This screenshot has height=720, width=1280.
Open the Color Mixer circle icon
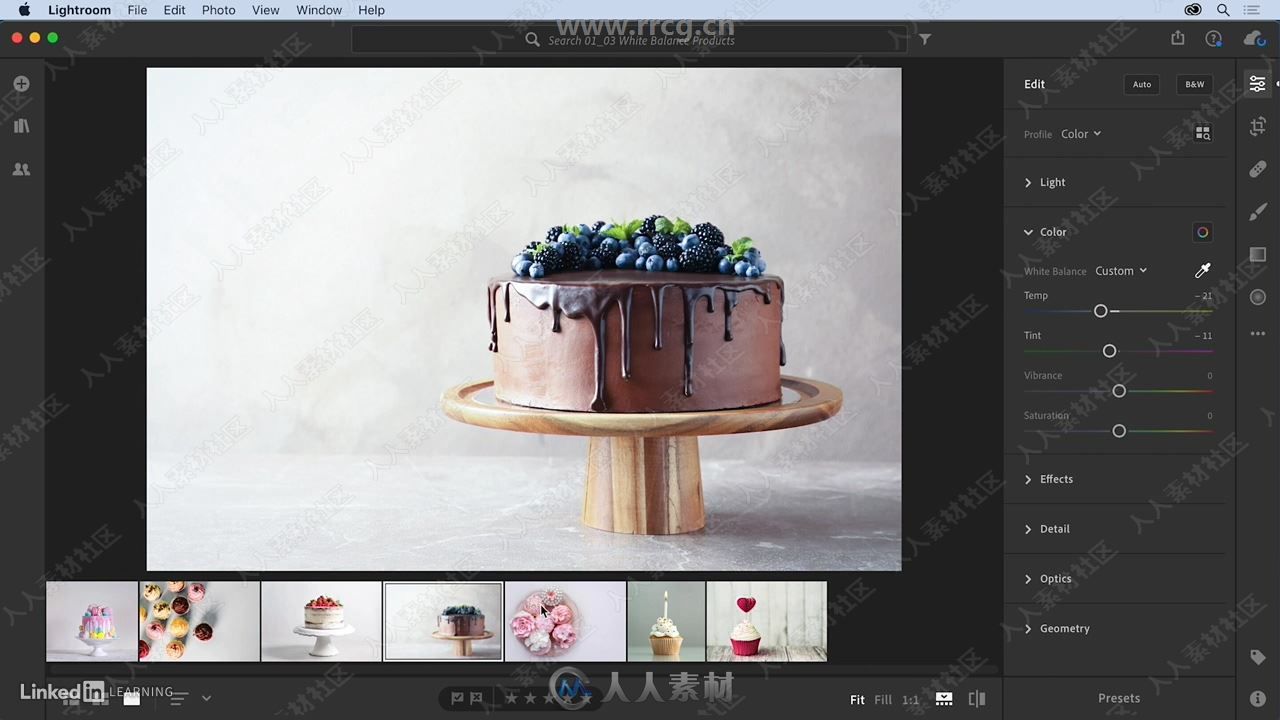point(1203,232)
